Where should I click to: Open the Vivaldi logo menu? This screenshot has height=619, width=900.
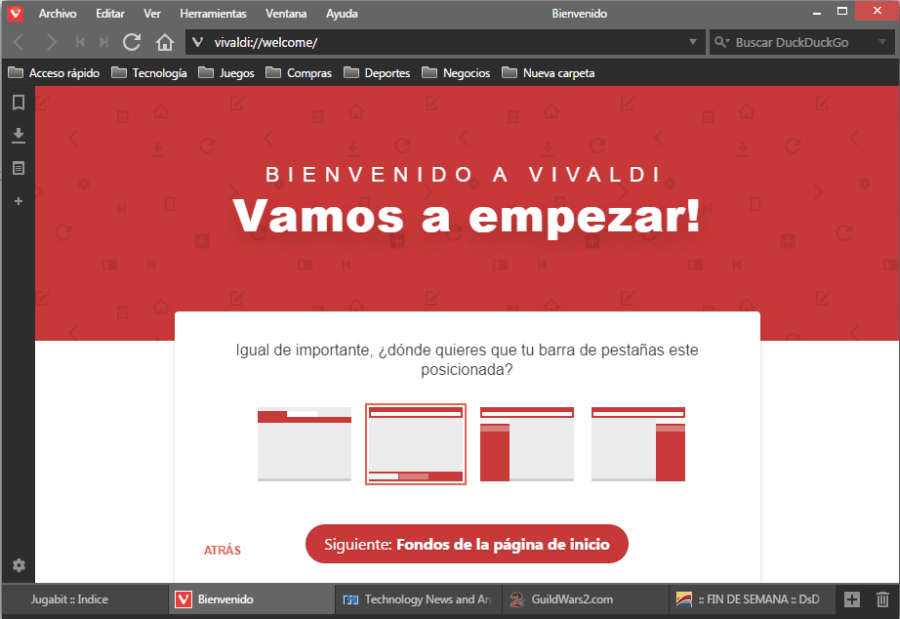pos(15,13)
